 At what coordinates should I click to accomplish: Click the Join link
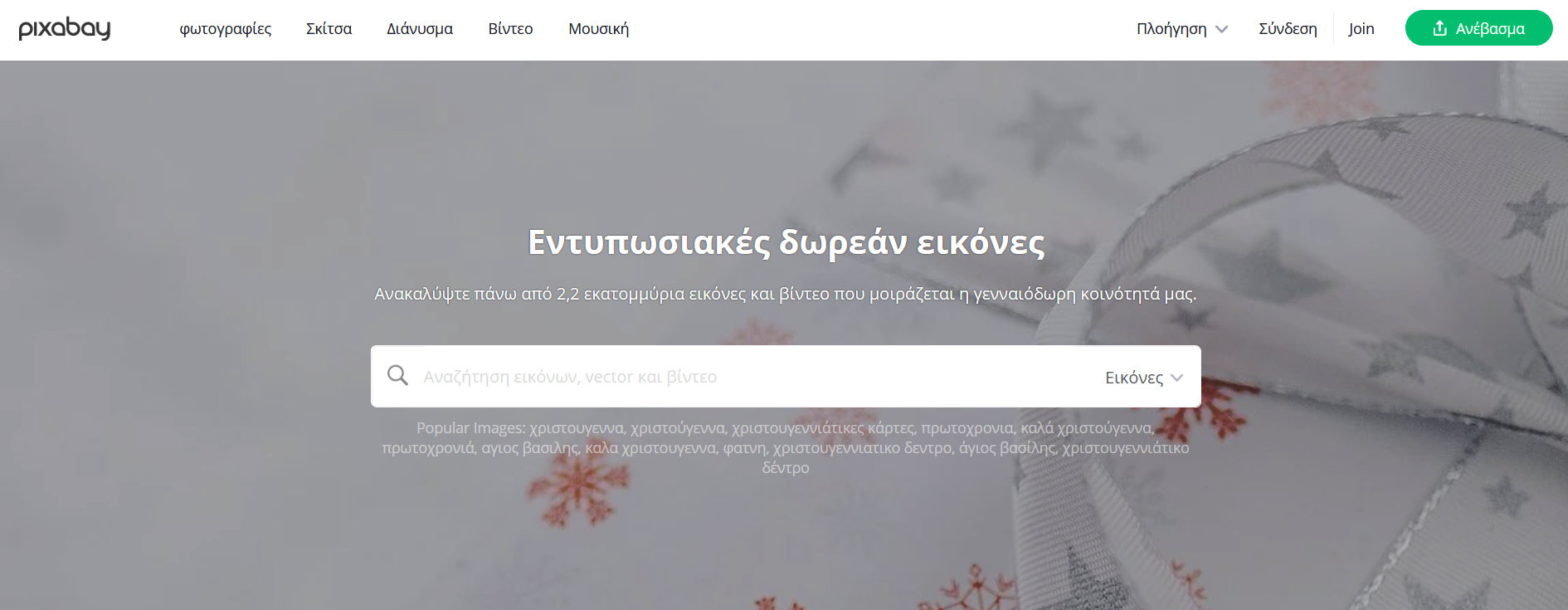tap(1361, 29)
